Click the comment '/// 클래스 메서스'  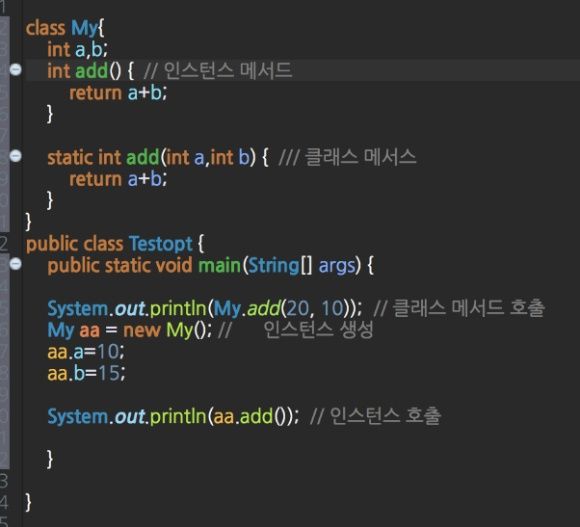click(x=347, y=157)
